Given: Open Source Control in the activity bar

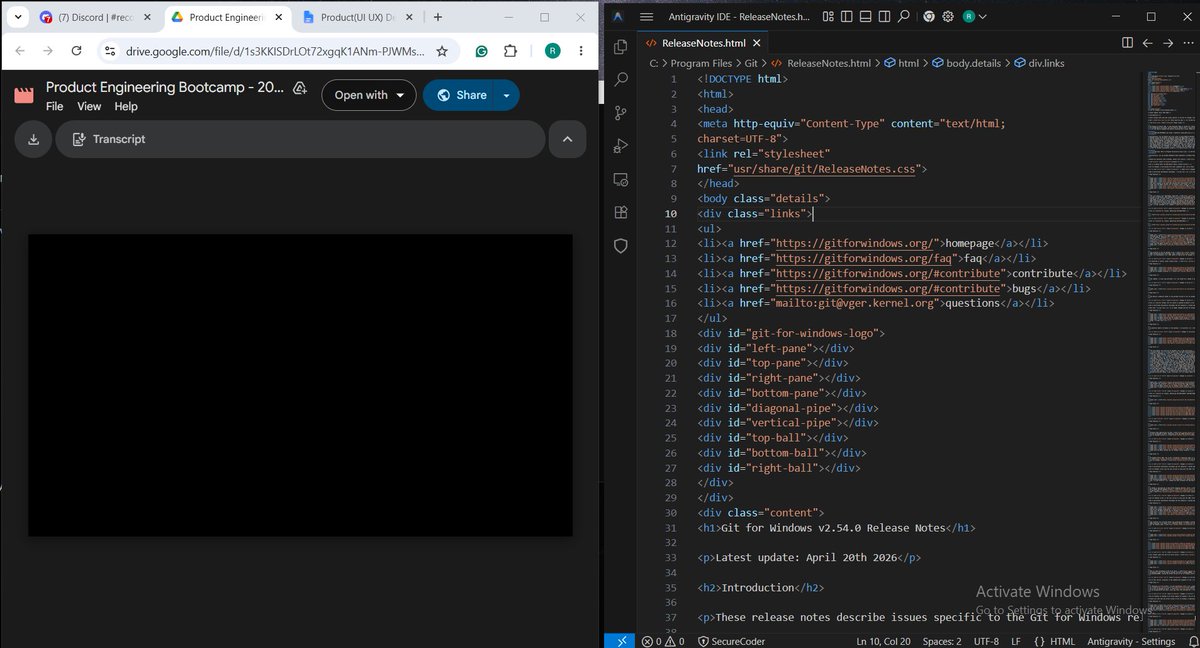Looking at the screenshot, I should coord(620,113).
